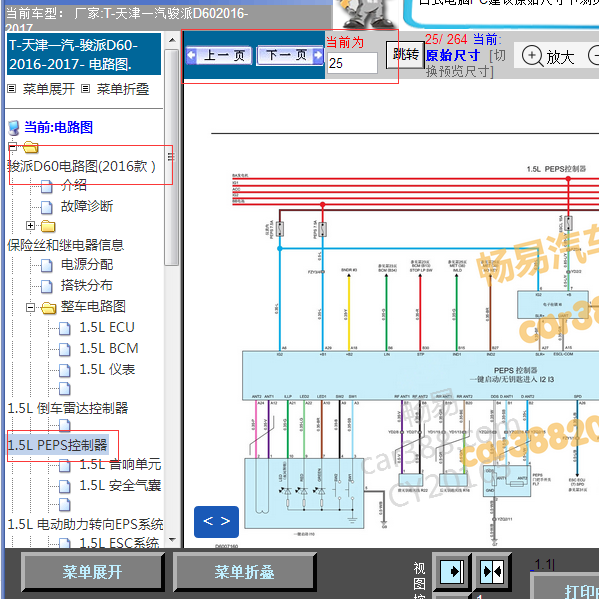Screen dimensions: 599x599
Task: Open the 1.5L ESC系统 diagram
Action: point(119,543)
